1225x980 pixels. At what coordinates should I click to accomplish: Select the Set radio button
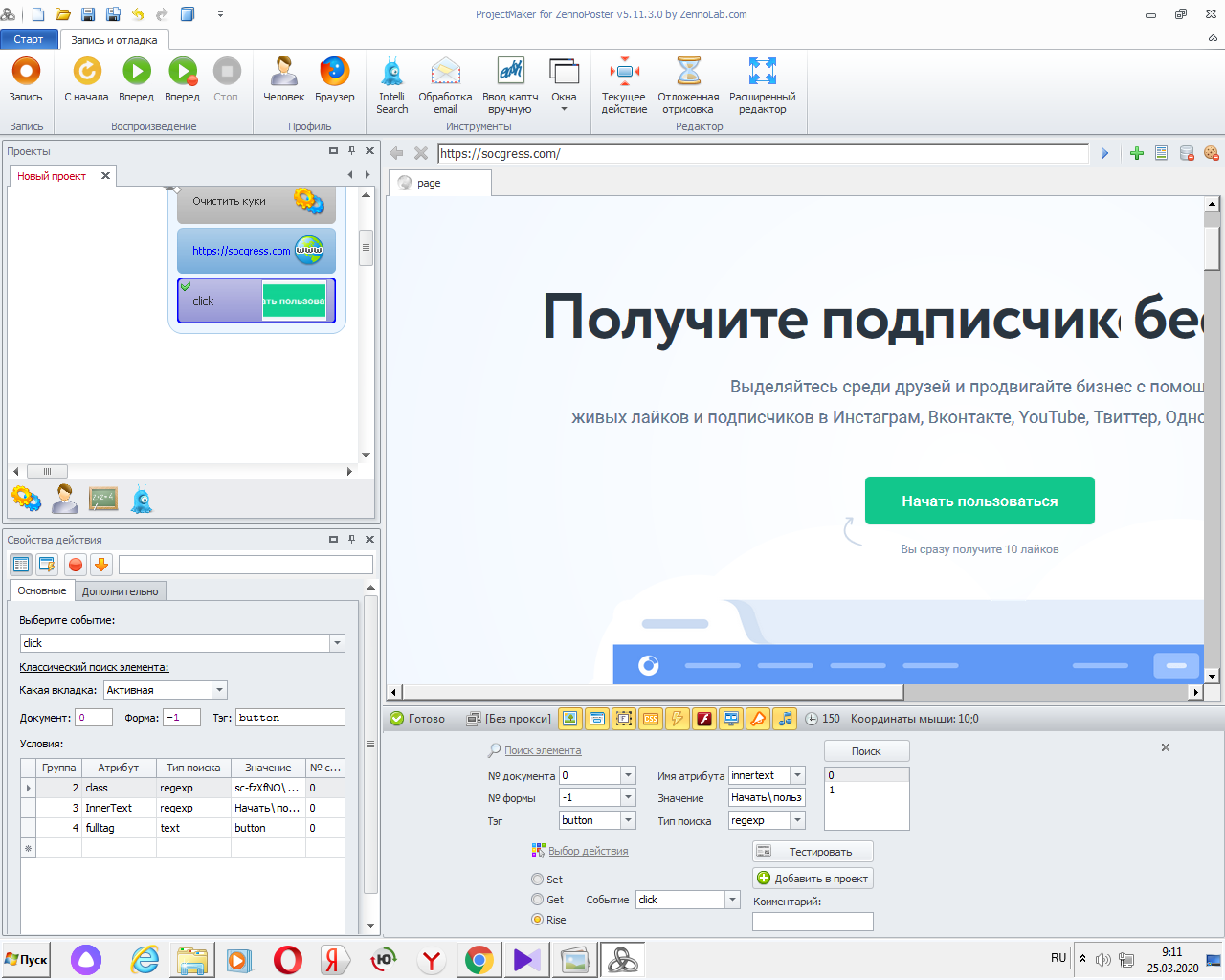click(537, 880)
